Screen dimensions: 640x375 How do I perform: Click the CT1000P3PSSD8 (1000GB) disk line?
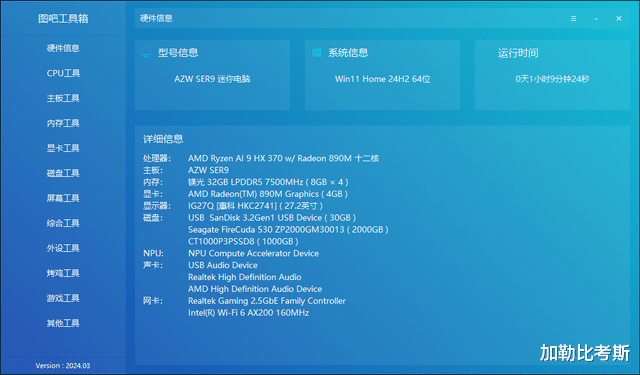(243, 242)
